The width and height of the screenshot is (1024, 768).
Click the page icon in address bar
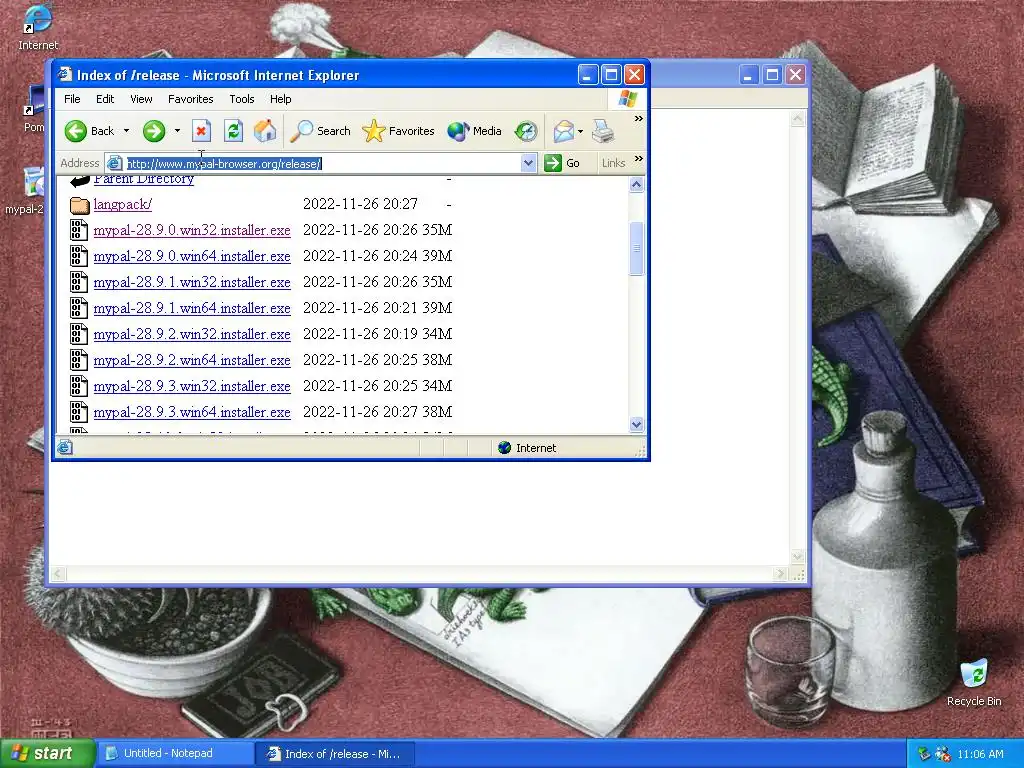pos(114,163)
